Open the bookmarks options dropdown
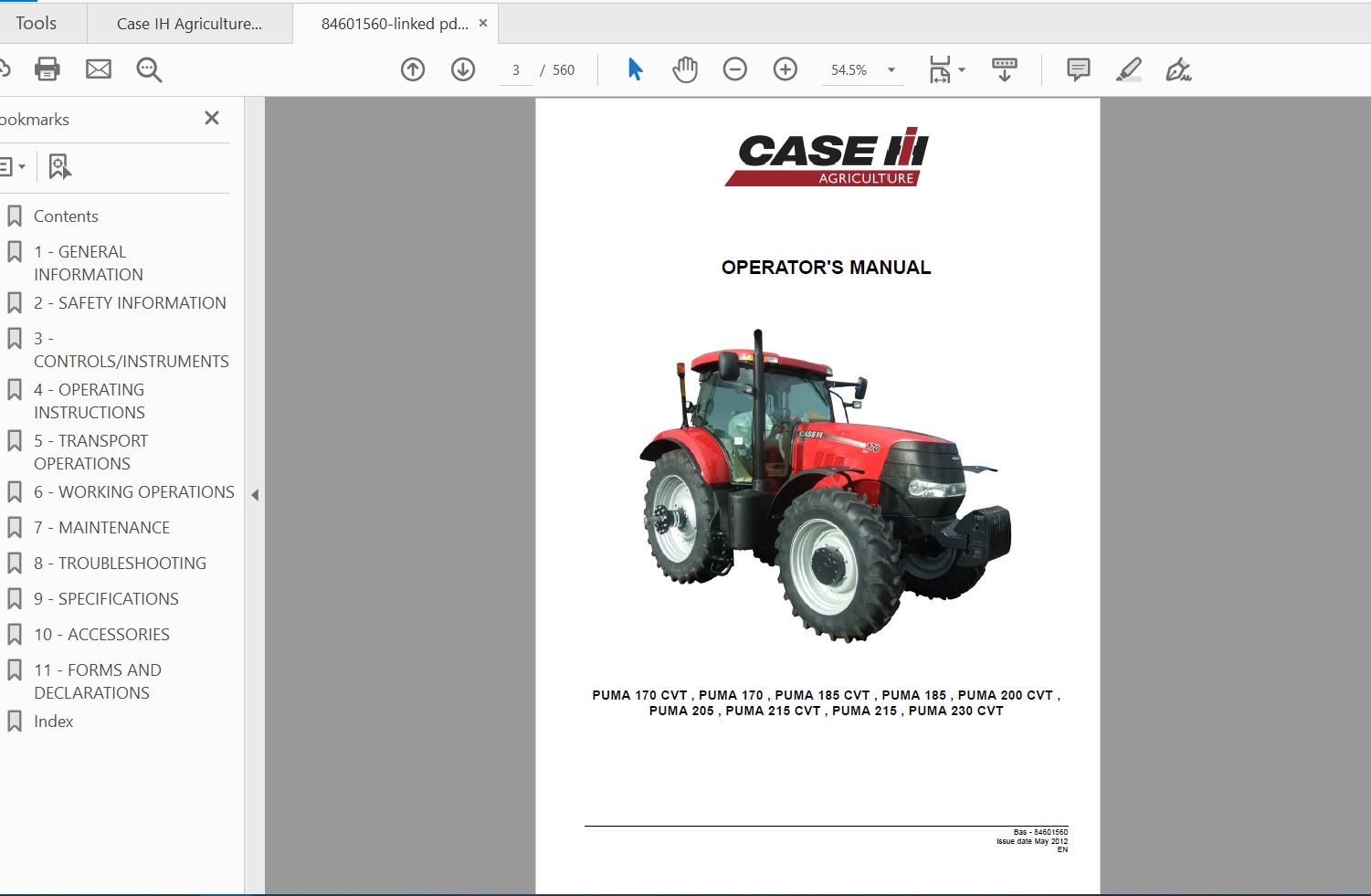The height and width of the screenshot is (896, 1371). point(11,166)
